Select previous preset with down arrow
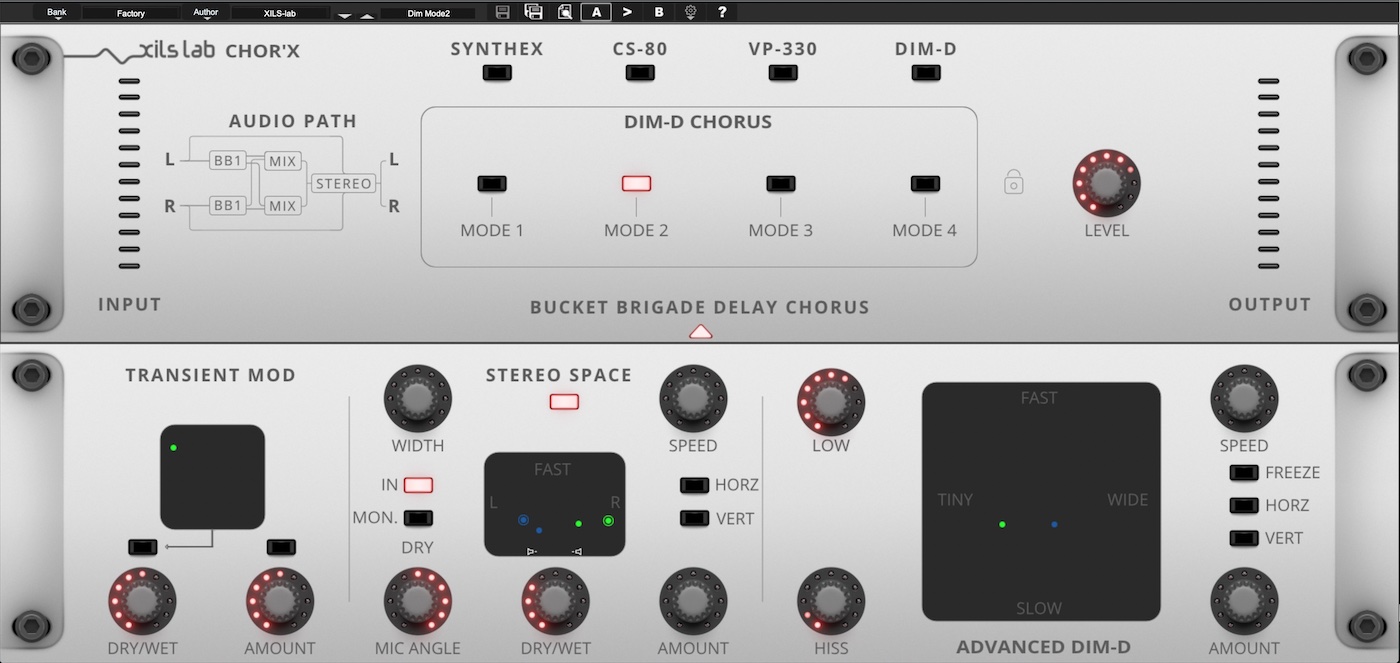The image size is (1400, 663). (x=345, y=15)
